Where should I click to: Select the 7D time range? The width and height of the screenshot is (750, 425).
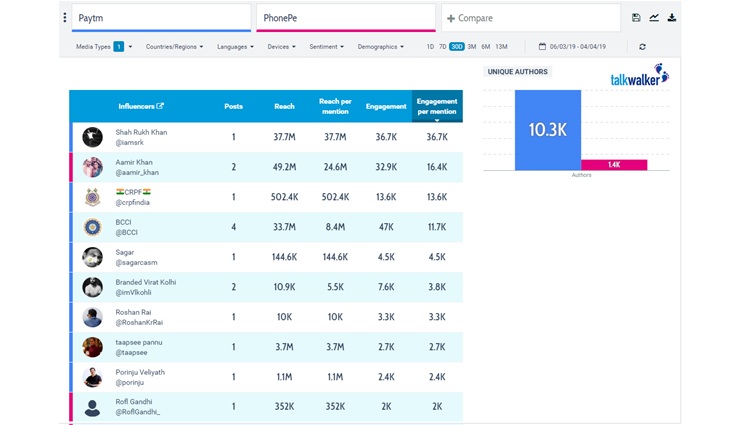coord(443,47)
